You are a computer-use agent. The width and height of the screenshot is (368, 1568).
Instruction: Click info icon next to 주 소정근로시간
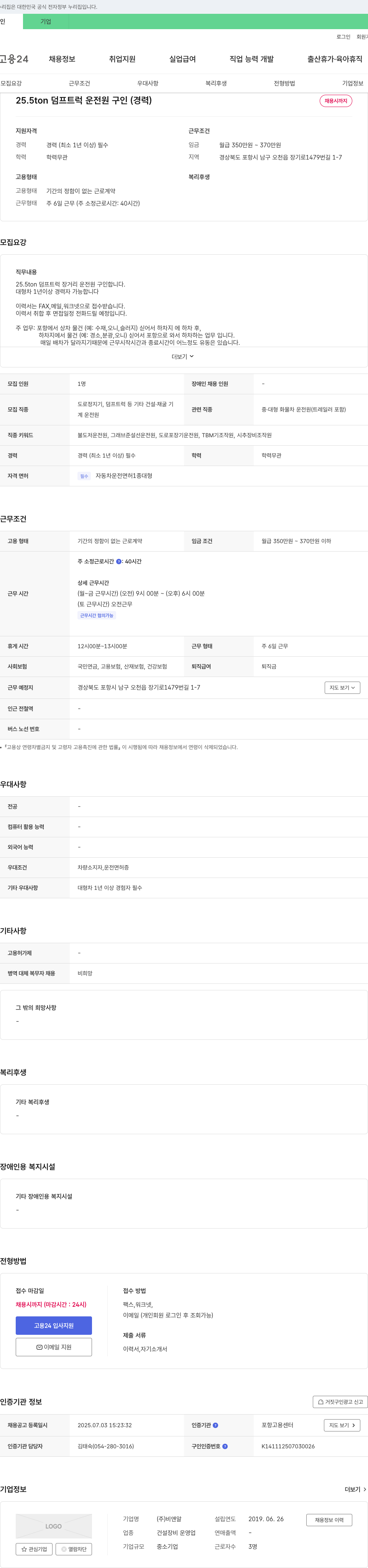(118, 562)
